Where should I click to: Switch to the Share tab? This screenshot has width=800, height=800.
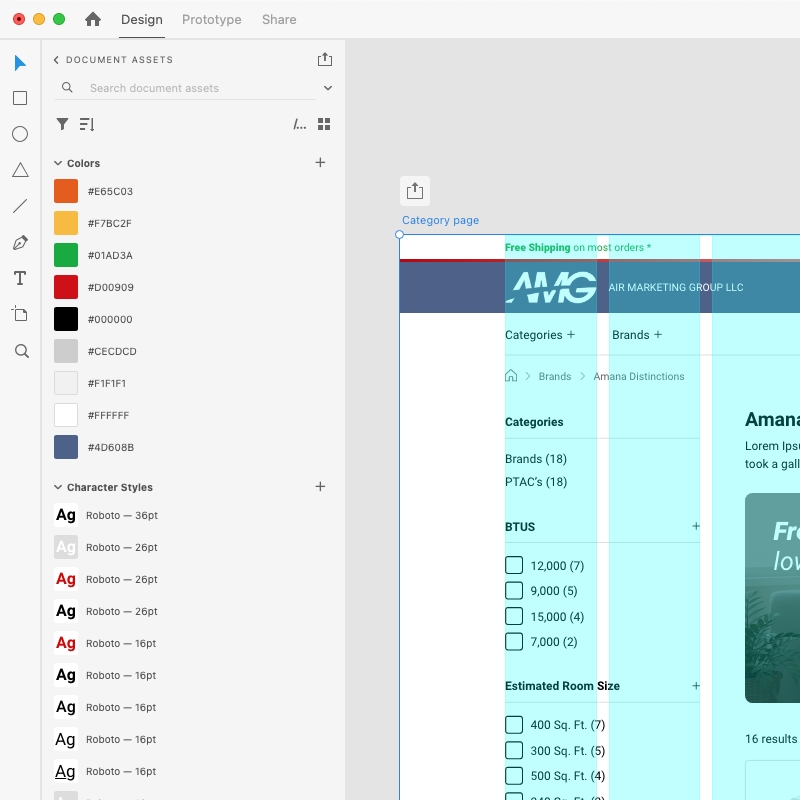point(278,19)
